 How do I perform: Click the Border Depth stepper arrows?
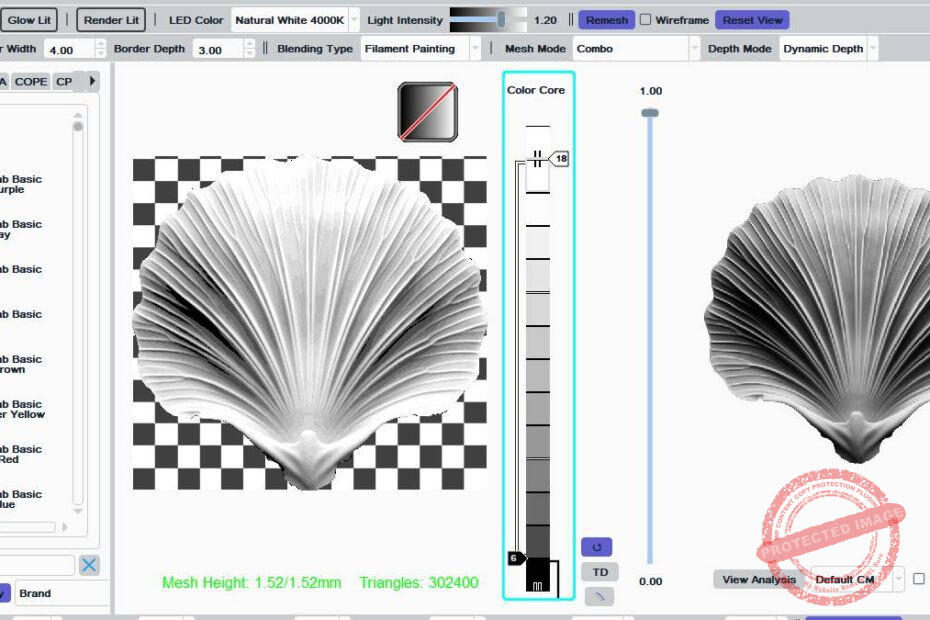(249, 49)
